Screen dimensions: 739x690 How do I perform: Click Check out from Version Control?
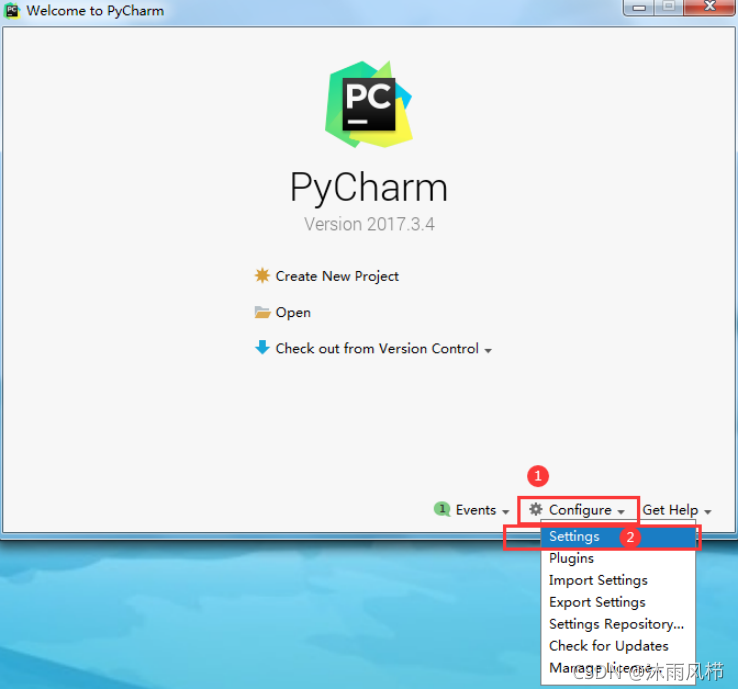click(377, 349)
